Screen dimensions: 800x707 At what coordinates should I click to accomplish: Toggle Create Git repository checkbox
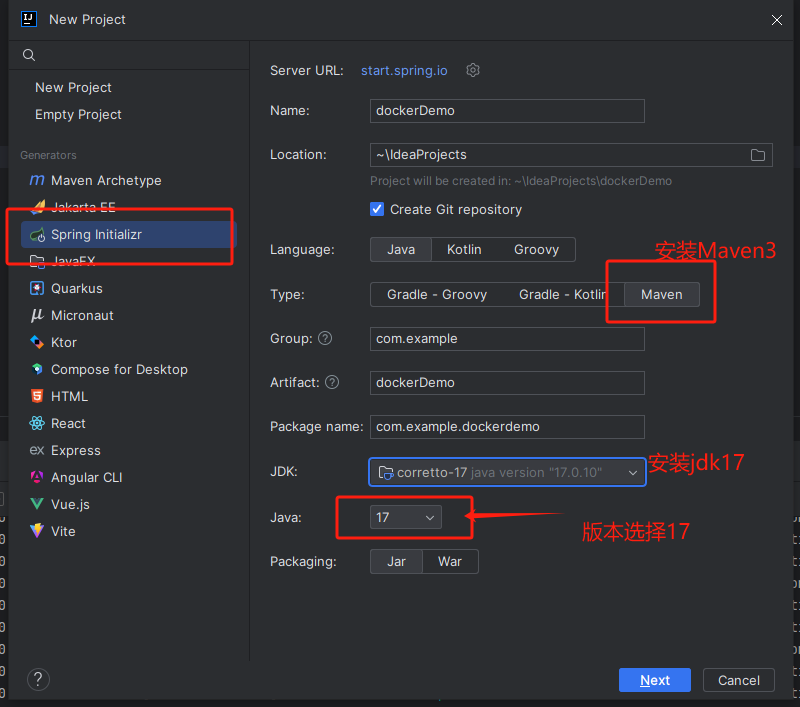[x=377, y=209]
